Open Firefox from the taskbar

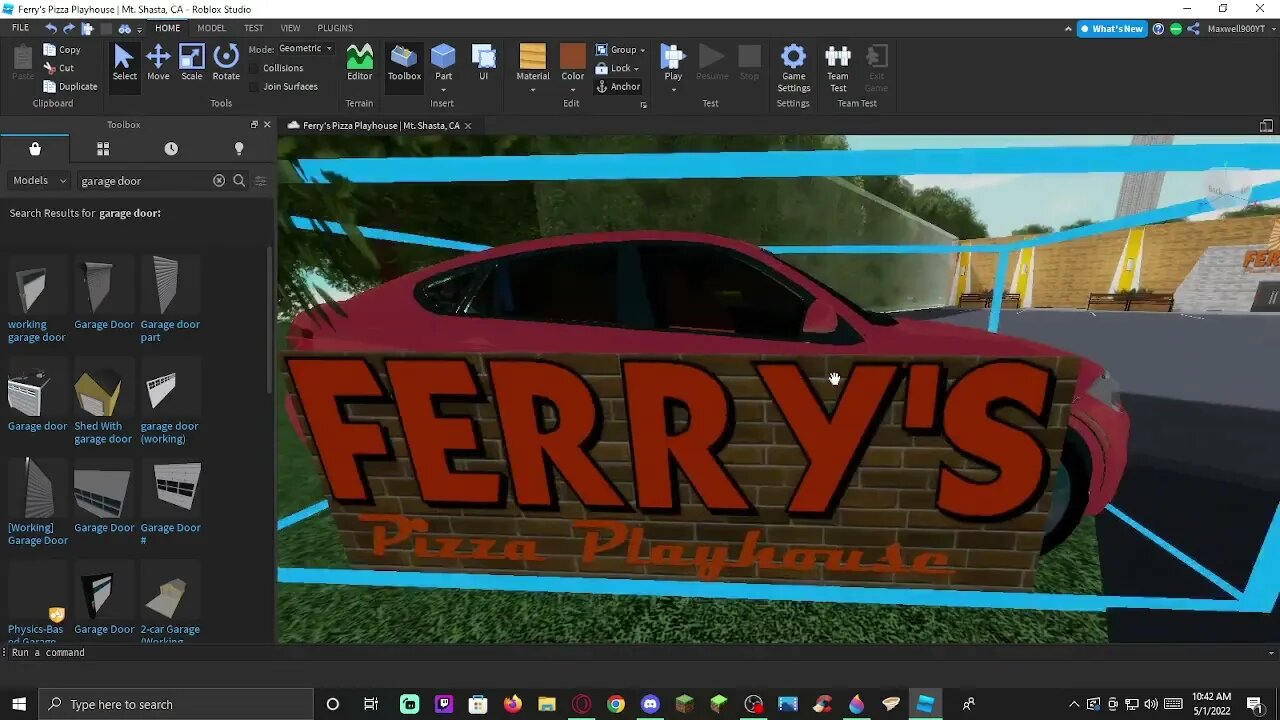coord(513,704)
